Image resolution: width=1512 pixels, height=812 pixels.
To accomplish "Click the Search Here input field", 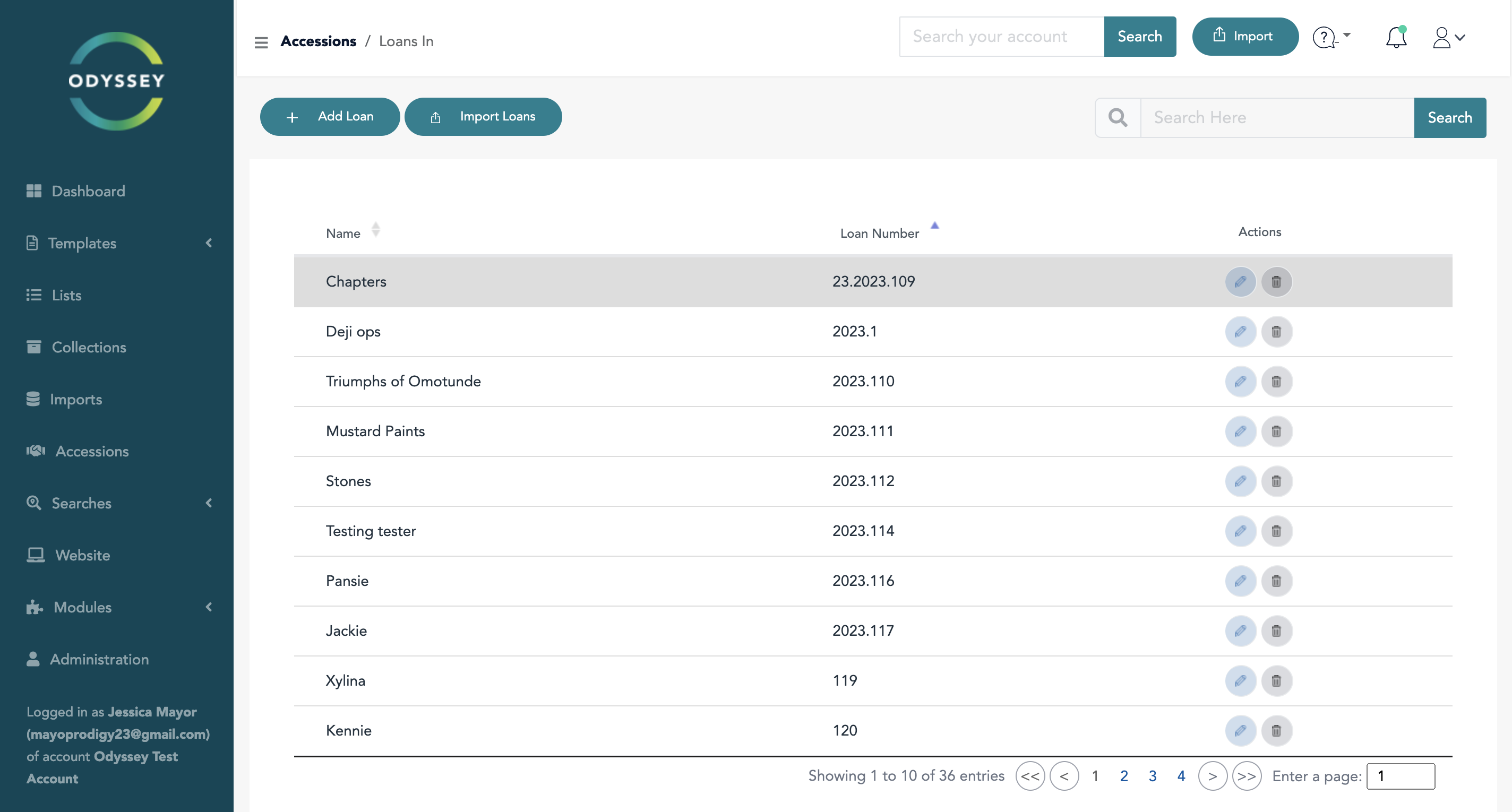I will (1276, 117).
